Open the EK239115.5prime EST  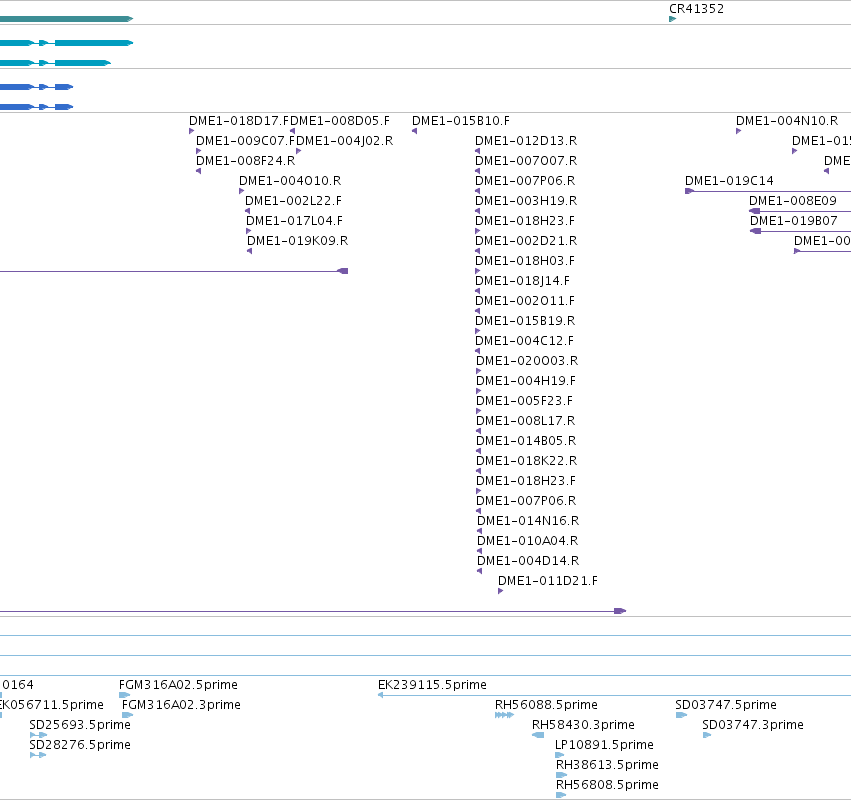click(x=432, y=685)
